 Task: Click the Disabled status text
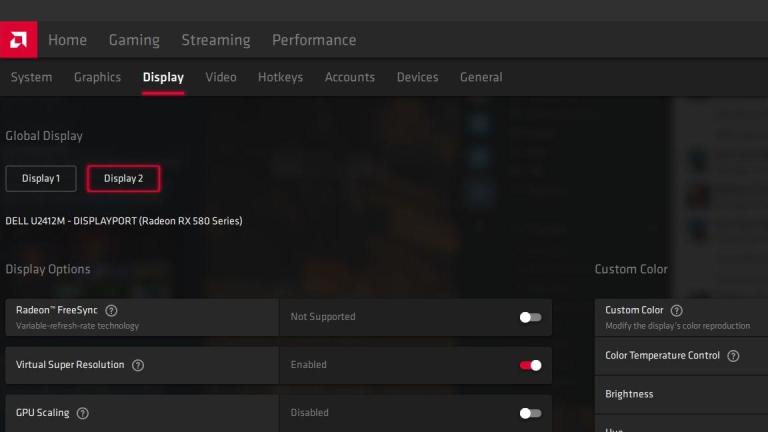coord(310,413)
